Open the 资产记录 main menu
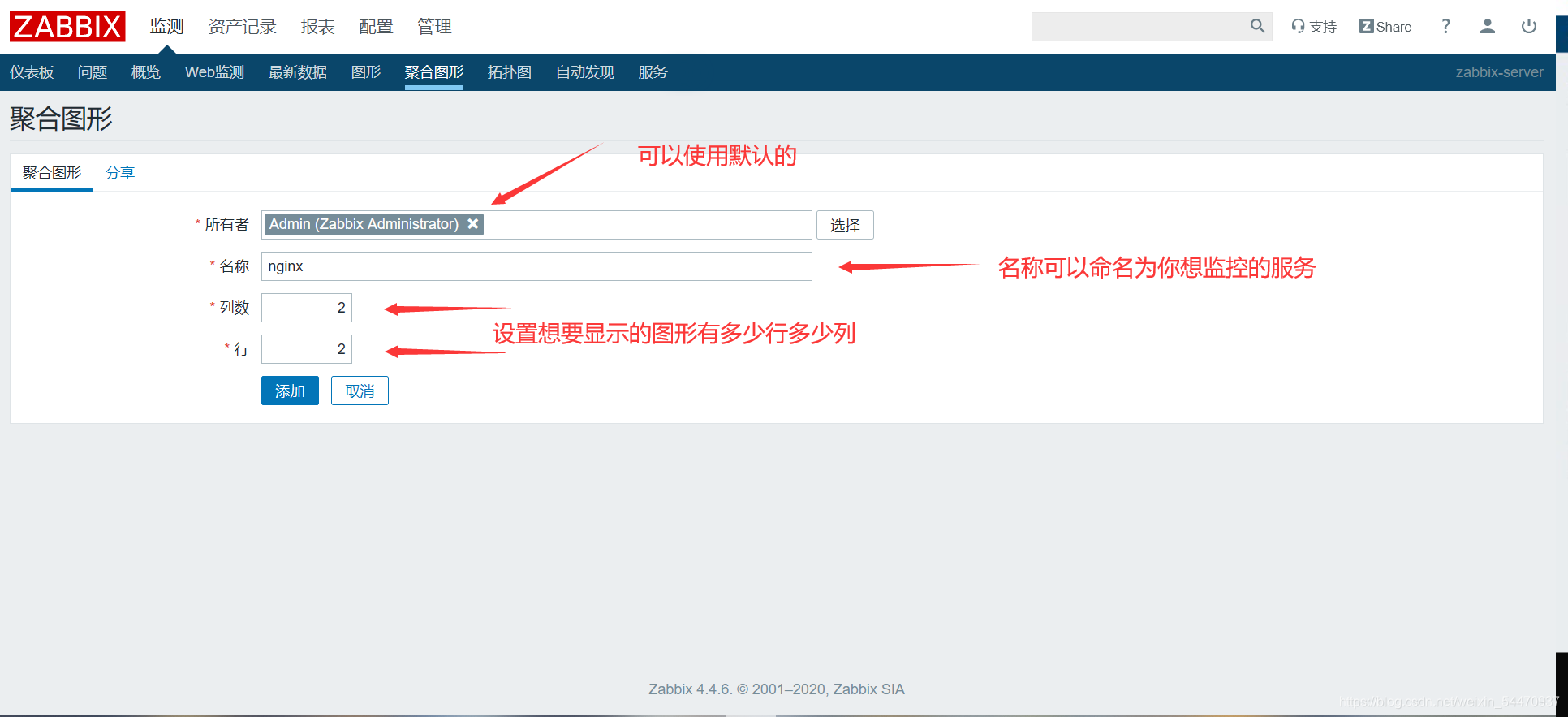Image resolution: width=1568 pixels, height=717 pixels. 242,27
